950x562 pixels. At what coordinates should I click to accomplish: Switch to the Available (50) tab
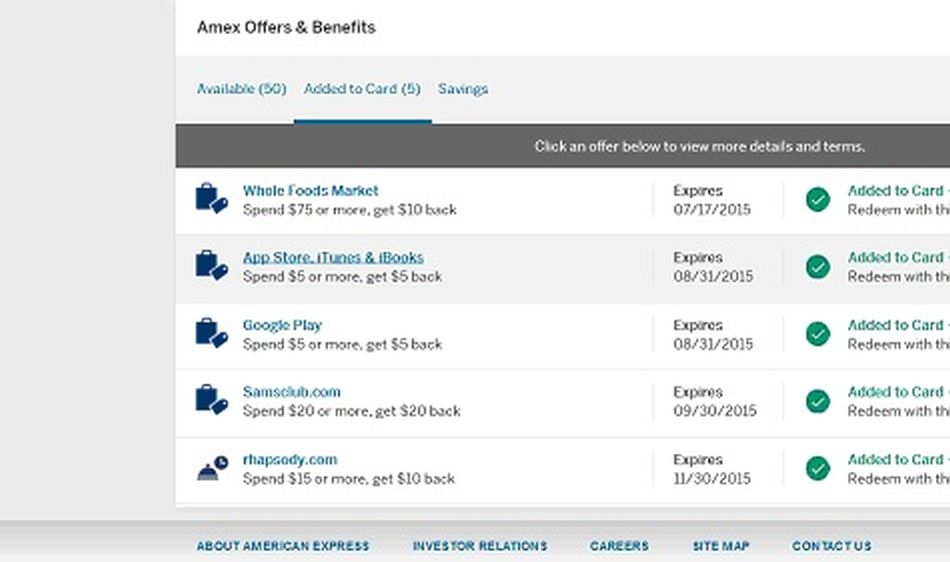[x=241, y=89]
